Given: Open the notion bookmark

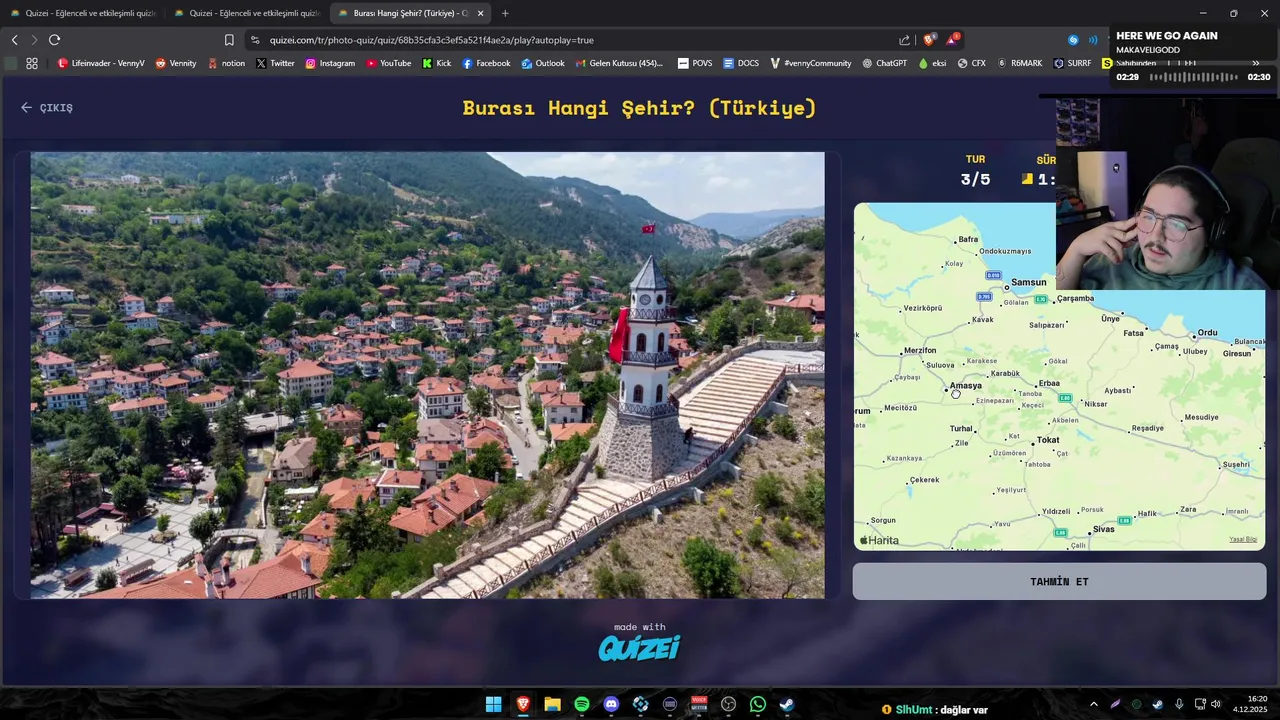Looking at the screenshot, I should coord(226,63).
